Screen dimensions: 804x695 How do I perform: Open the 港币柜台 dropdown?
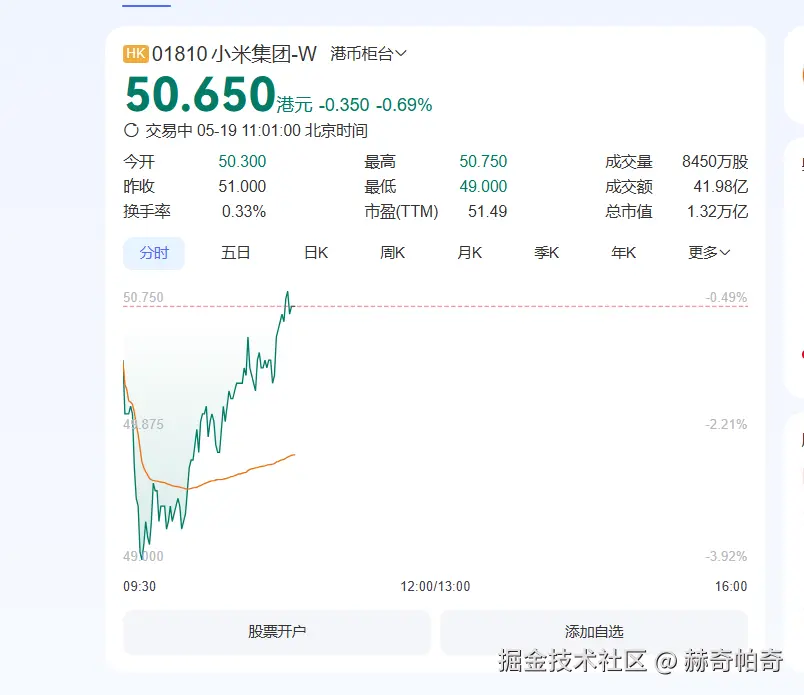click(367, 53)
